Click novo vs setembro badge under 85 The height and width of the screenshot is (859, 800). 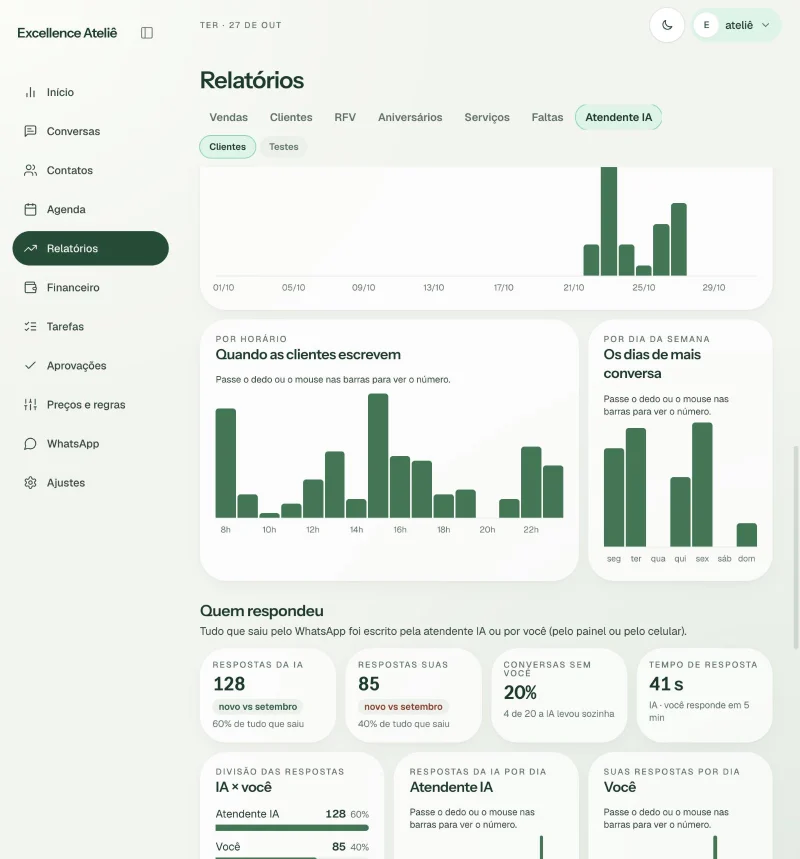click(x=403, y=707)
